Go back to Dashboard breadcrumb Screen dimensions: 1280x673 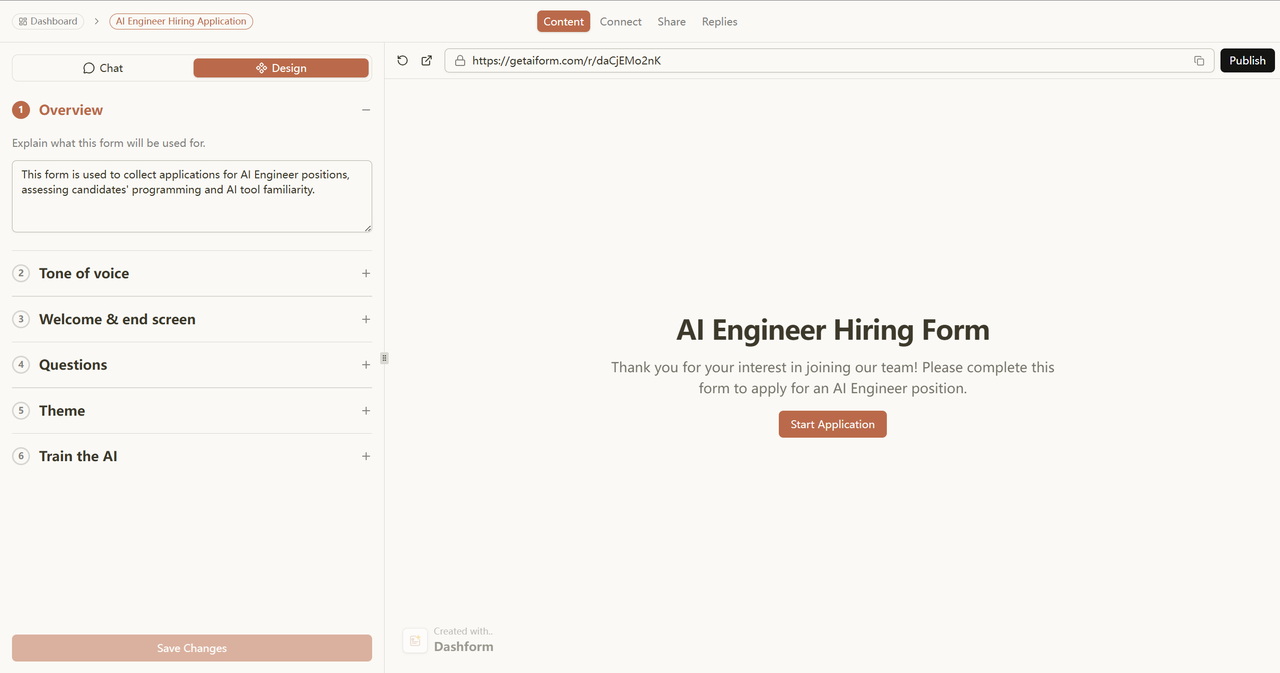(48, 21)
